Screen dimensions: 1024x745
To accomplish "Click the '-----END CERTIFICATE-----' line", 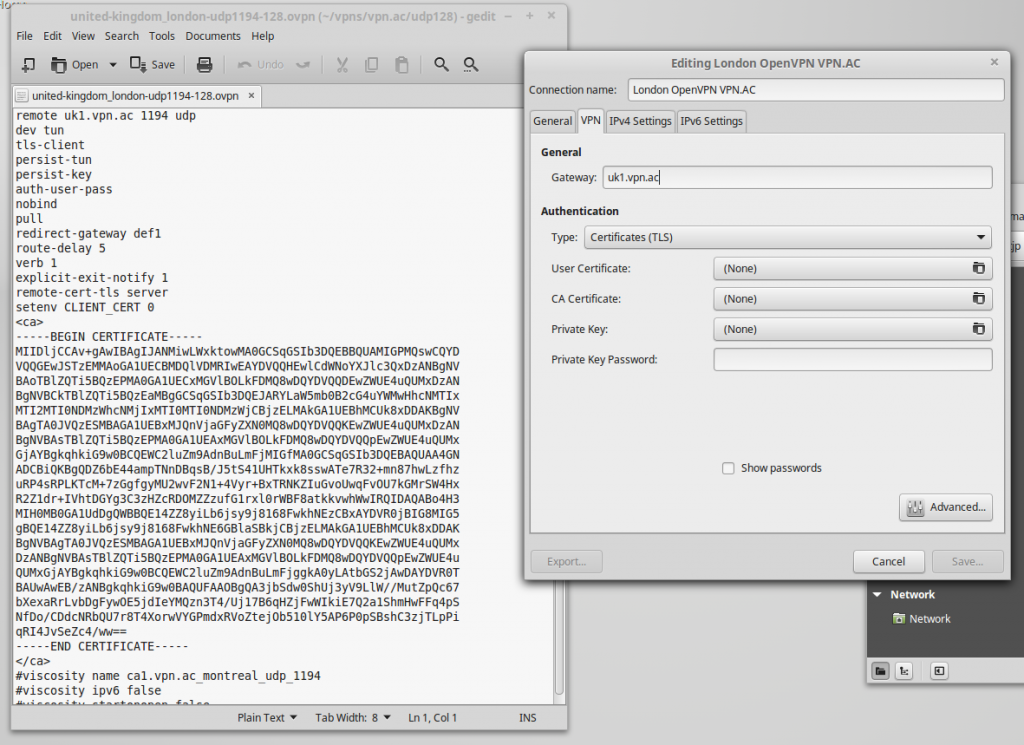I will (x=102, y=646).
